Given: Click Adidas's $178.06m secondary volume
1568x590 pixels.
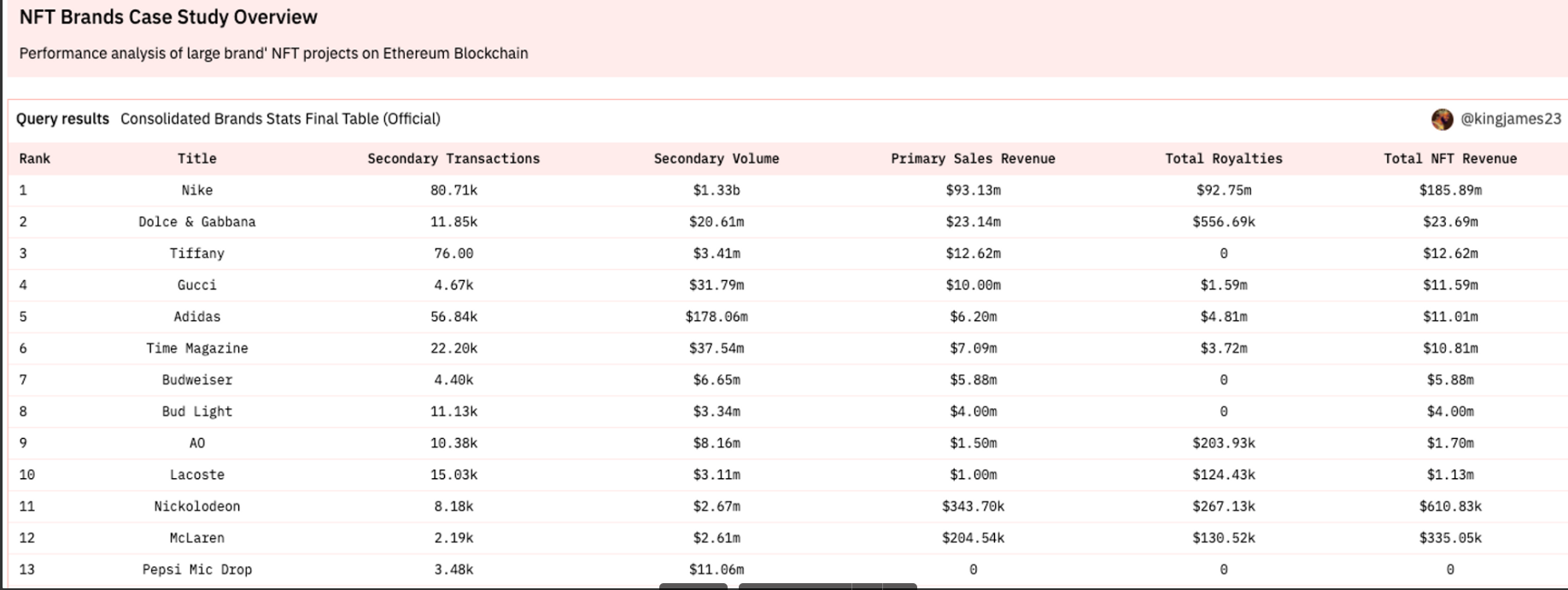Looking at the screenshot, I should 717,317.
